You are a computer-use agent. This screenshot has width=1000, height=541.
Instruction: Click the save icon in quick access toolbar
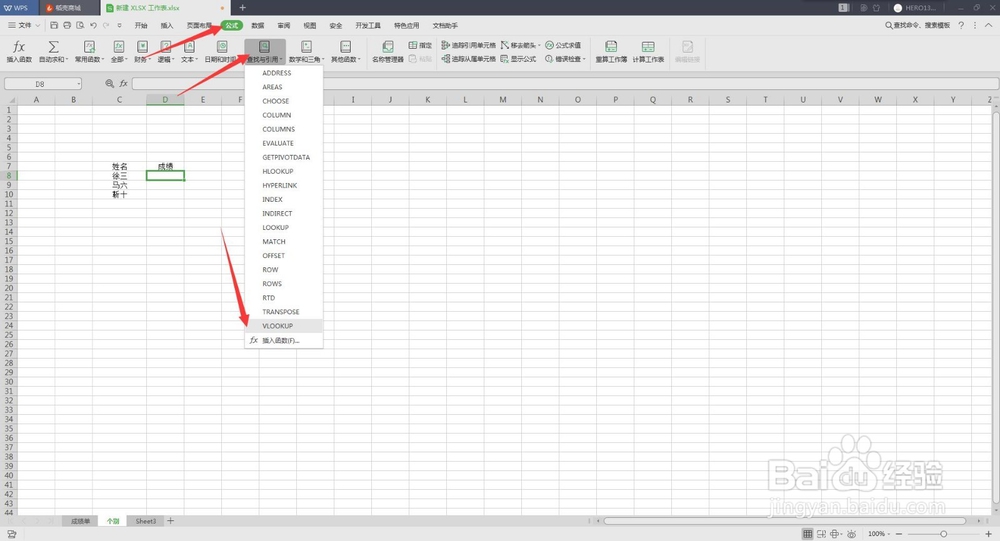click(x=54, y=26)
